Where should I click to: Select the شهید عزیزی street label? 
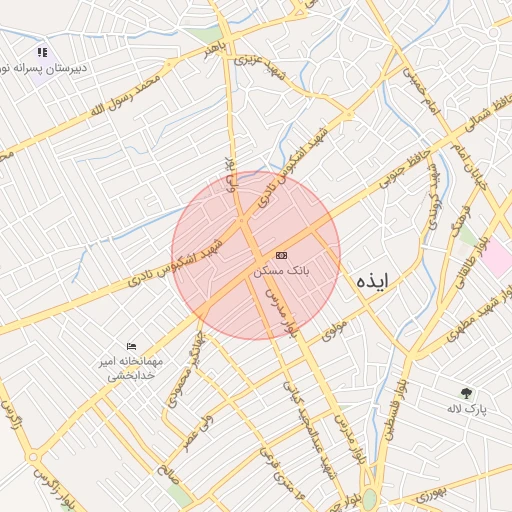260,67
